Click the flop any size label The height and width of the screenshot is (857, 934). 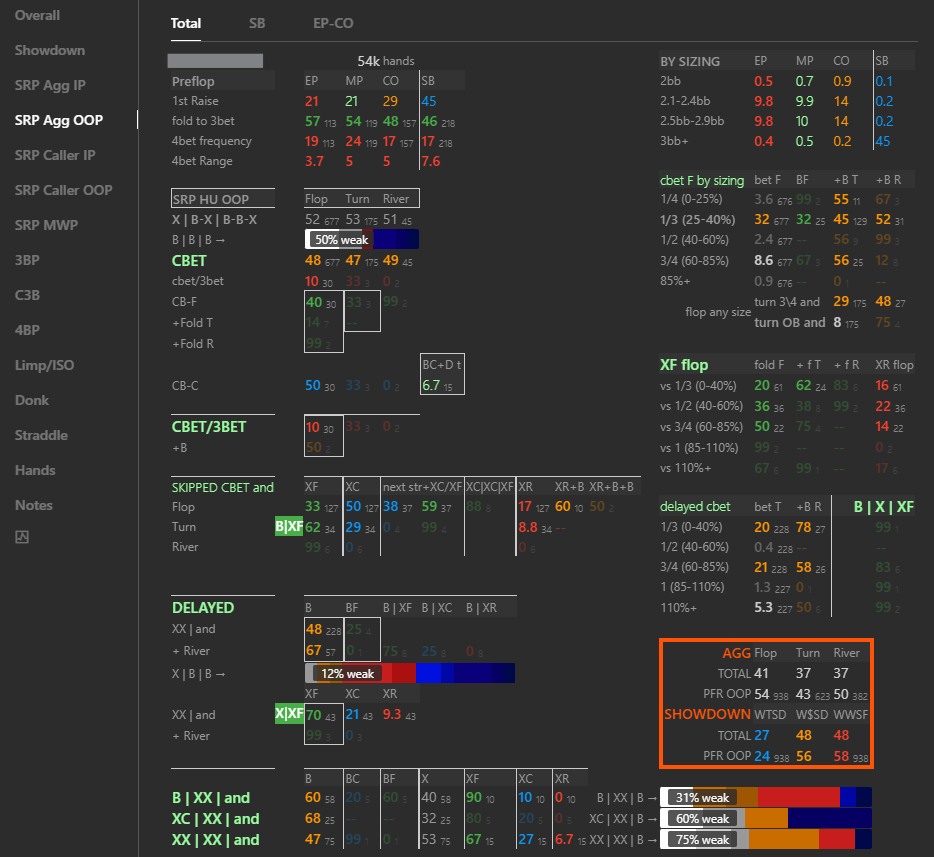pyautogui.click(x=718, y=312)
